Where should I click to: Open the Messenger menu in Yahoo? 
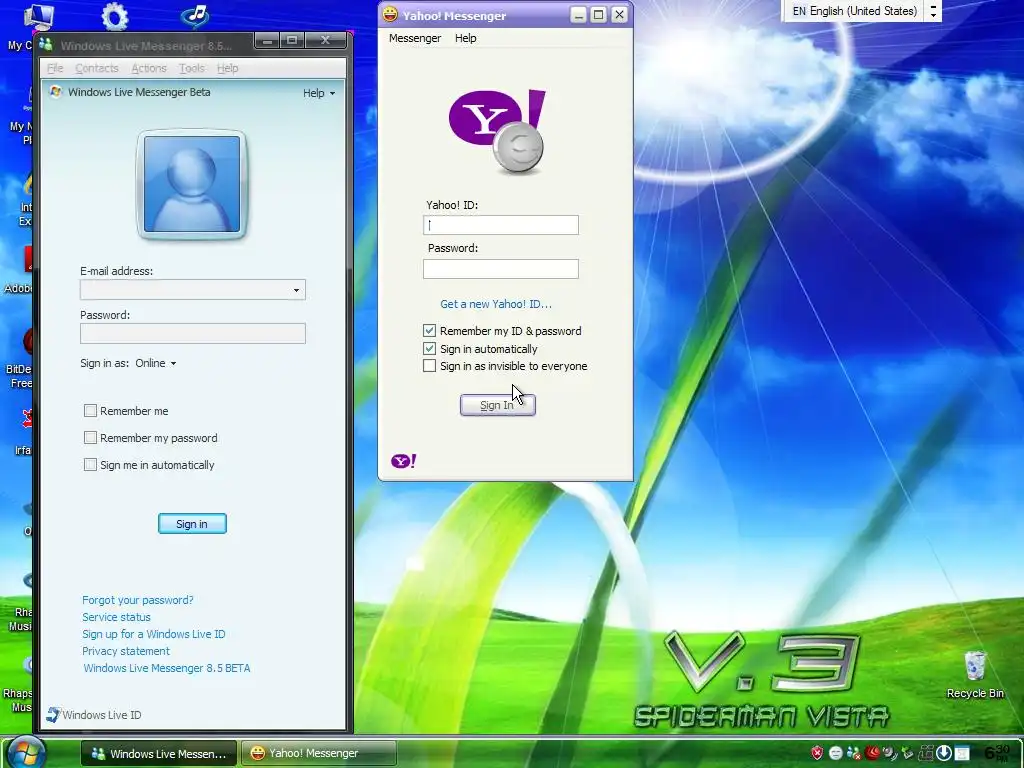415,38
